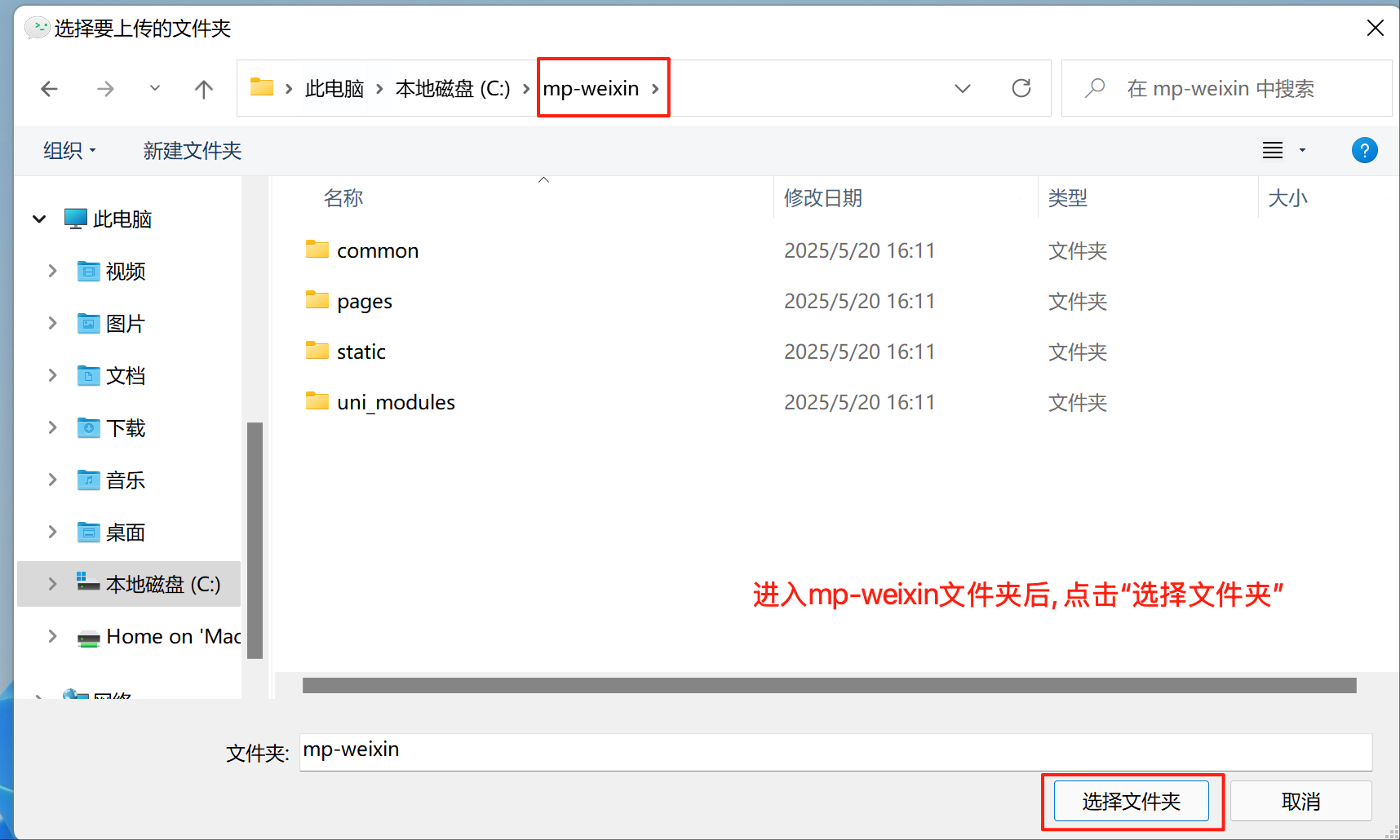Viewport: 1400px width, 840px height.
Task: Open the 组织 menu
Action: pos(69,151)
